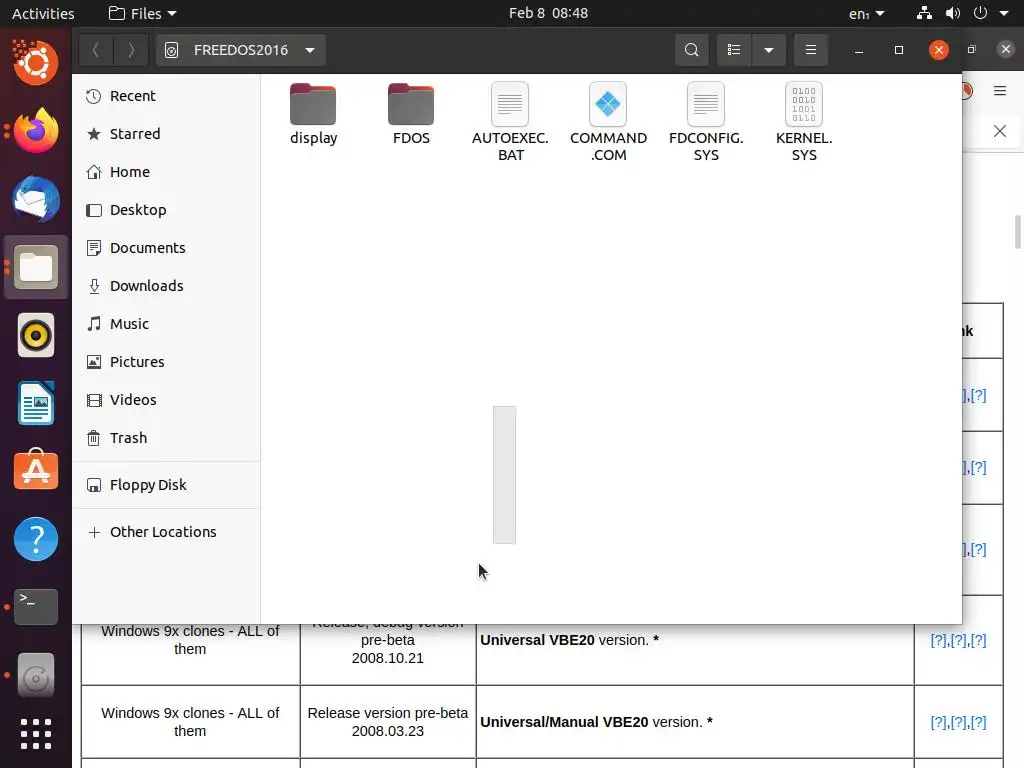The image size is (1024, 768).
Task: Click the search icon in Files toolbar
Action: point(692,50)
